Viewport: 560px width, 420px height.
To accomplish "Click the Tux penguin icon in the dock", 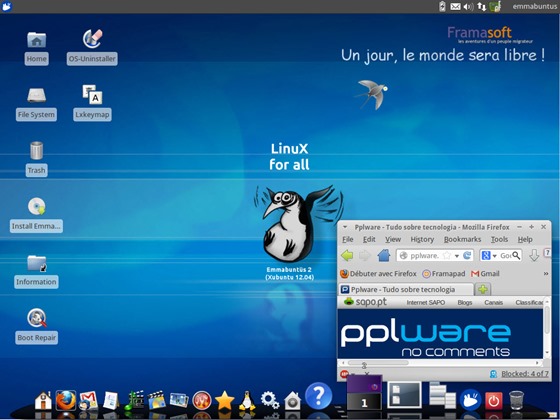I will click(247, 400).
